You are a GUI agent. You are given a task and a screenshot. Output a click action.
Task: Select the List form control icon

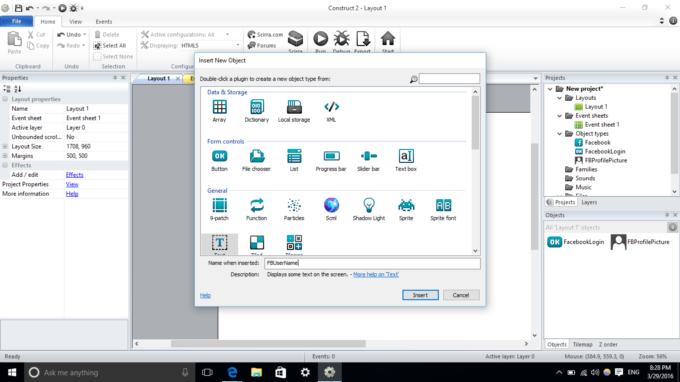[294, 156]
